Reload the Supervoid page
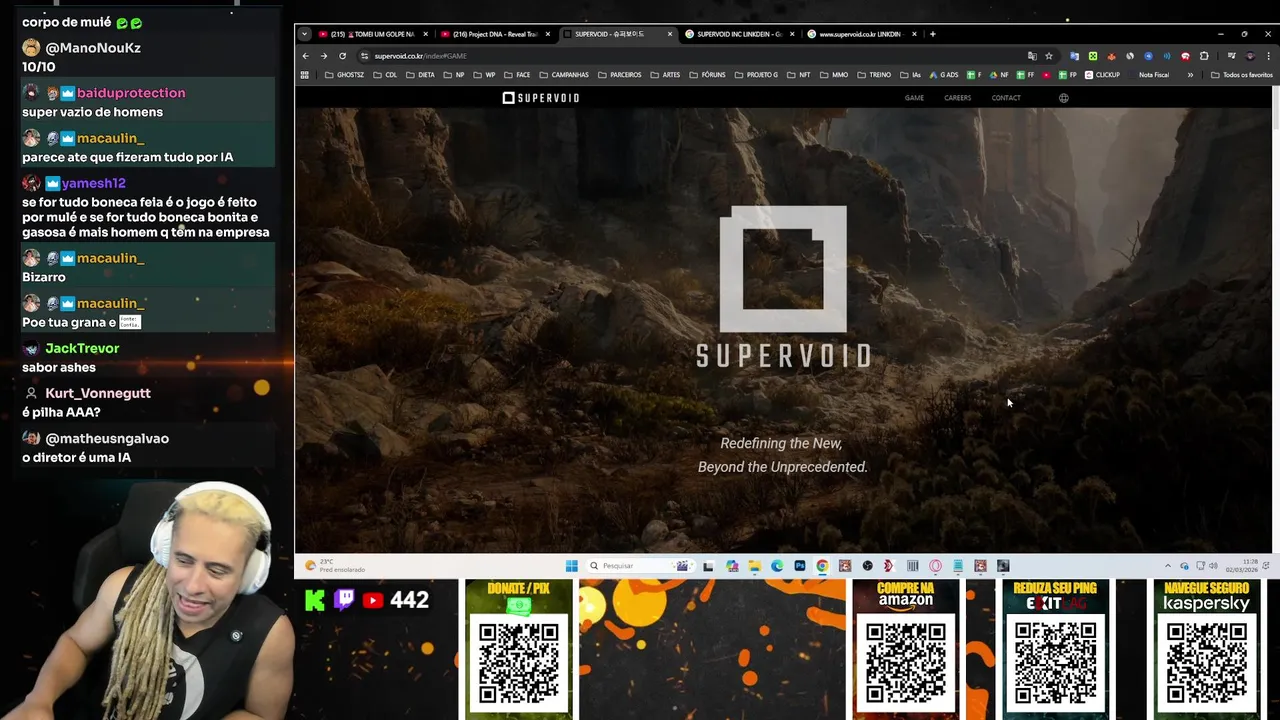This screenshot has width=1280, height=720. coord(342,56)
